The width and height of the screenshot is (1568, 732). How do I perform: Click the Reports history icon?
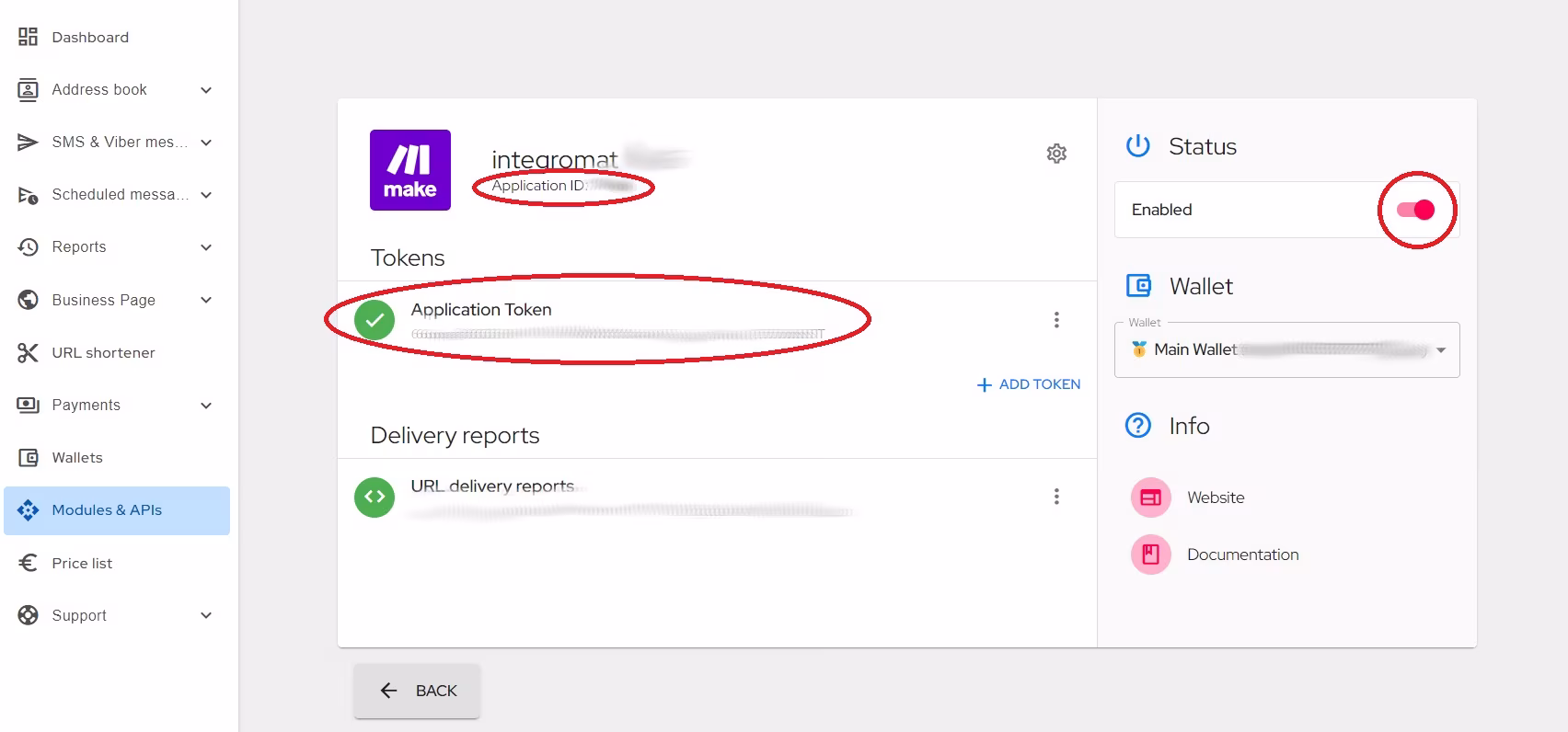tap(28, 247)
